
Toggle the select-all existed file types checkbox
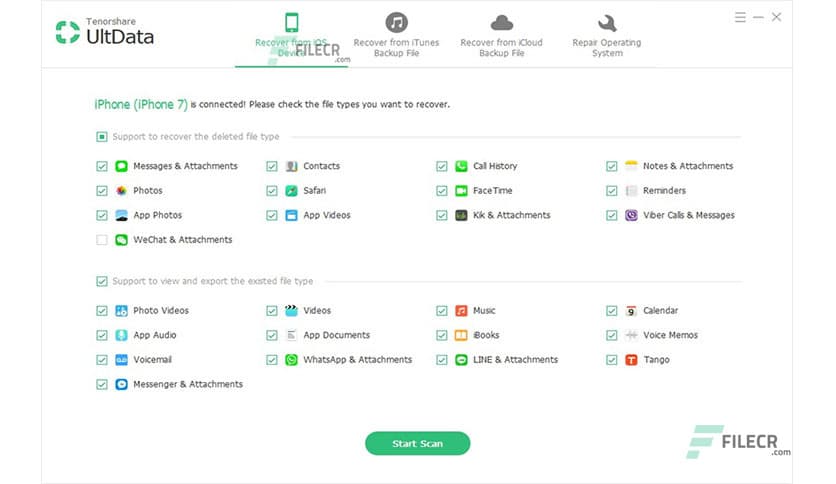click(102, 281)
